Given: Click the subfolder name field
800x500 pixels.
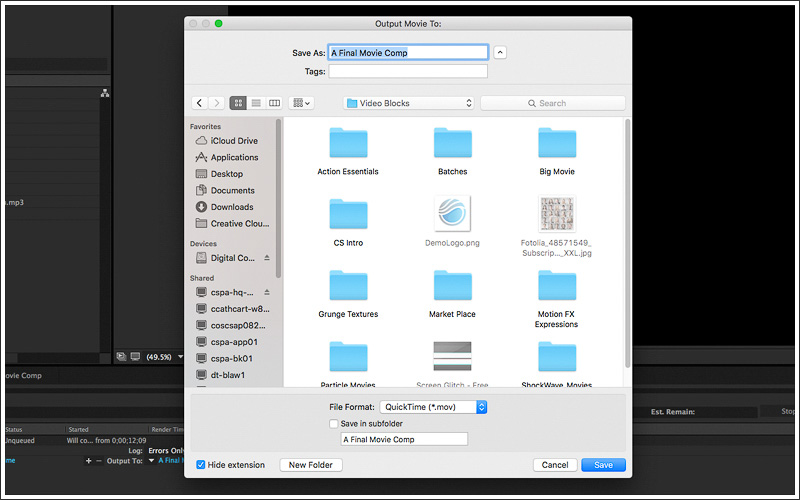Looking at the screenshot, I should [404, 439].
